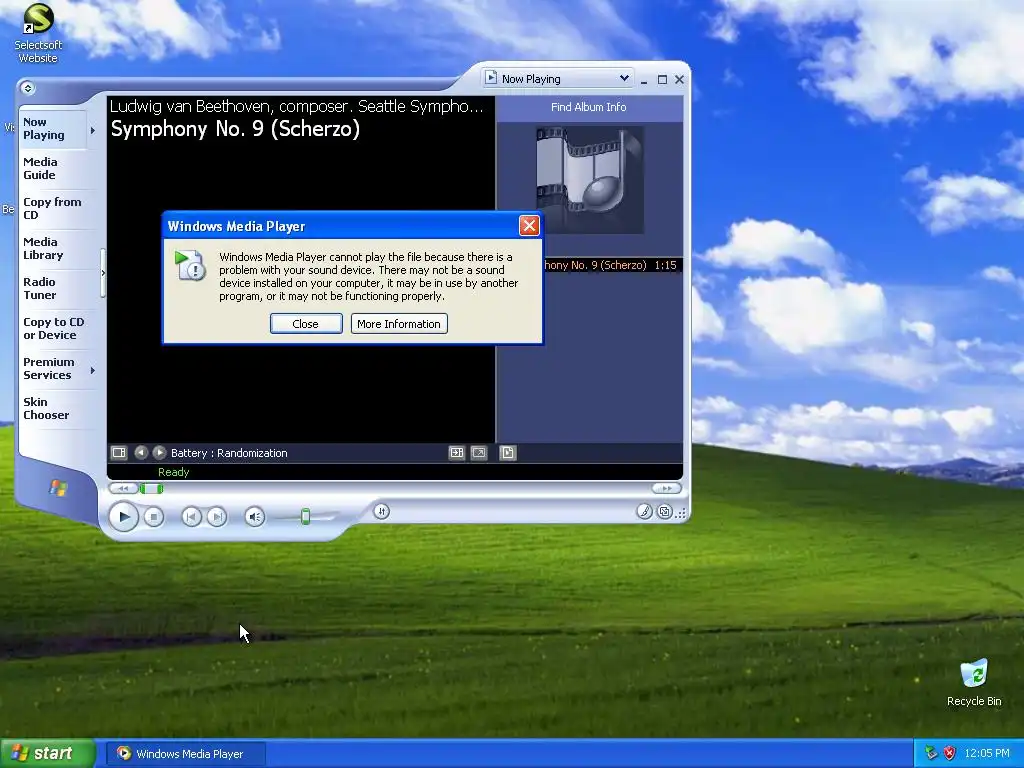This screenshot has width=1024, height=768.
Task: Close the error dialog with red X
Action: [x=529, y=225]
